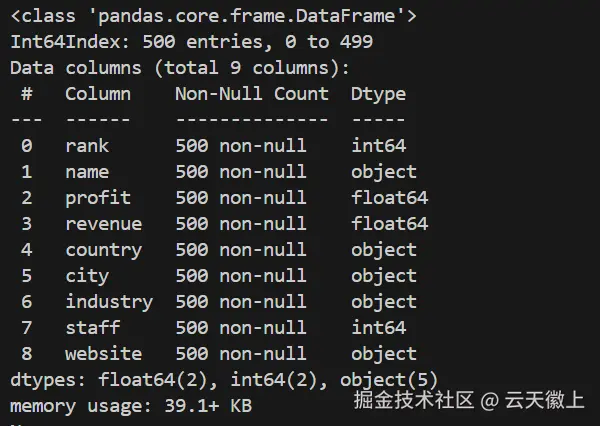Screen dimensions: 600x426
Task: Click the 'revenue' column name
Action: [103, 224]
